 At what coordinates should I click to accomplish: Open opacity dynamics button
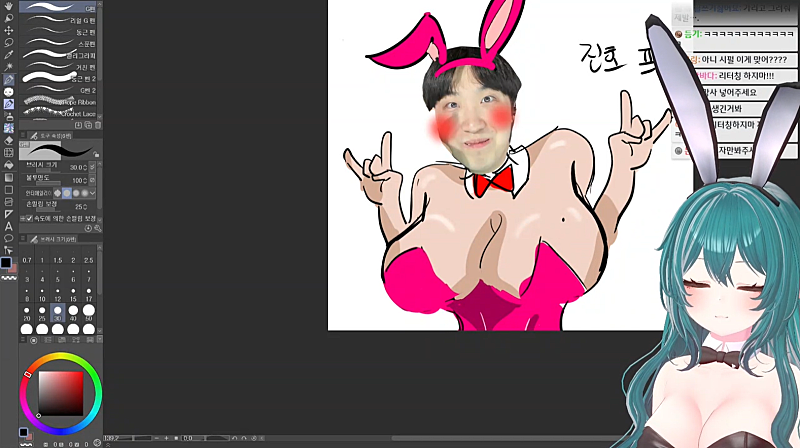point(92,181)
